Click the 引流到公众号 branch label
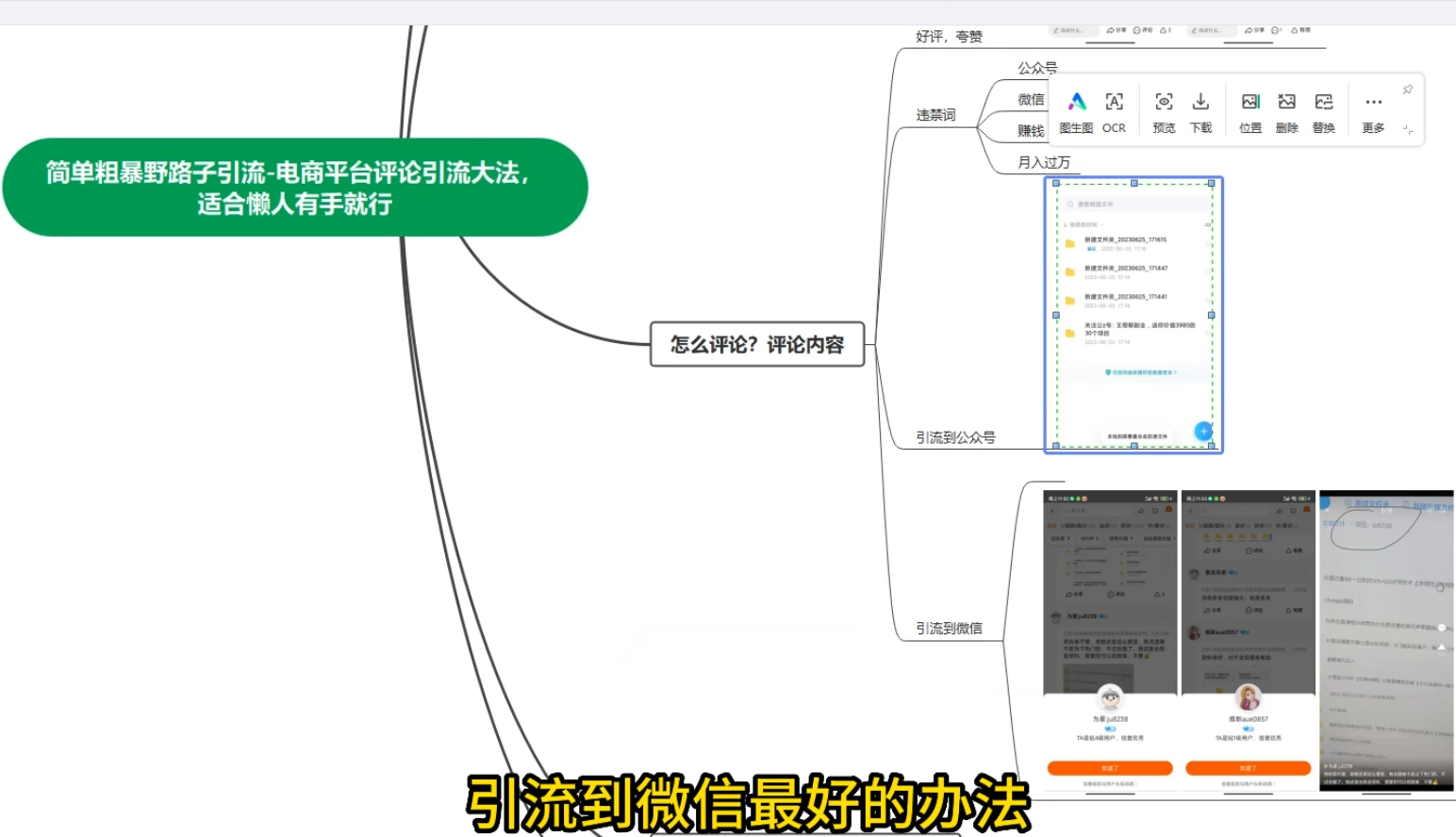The width and height of the screenshot is (1456, 837). [x=955, y=437]
